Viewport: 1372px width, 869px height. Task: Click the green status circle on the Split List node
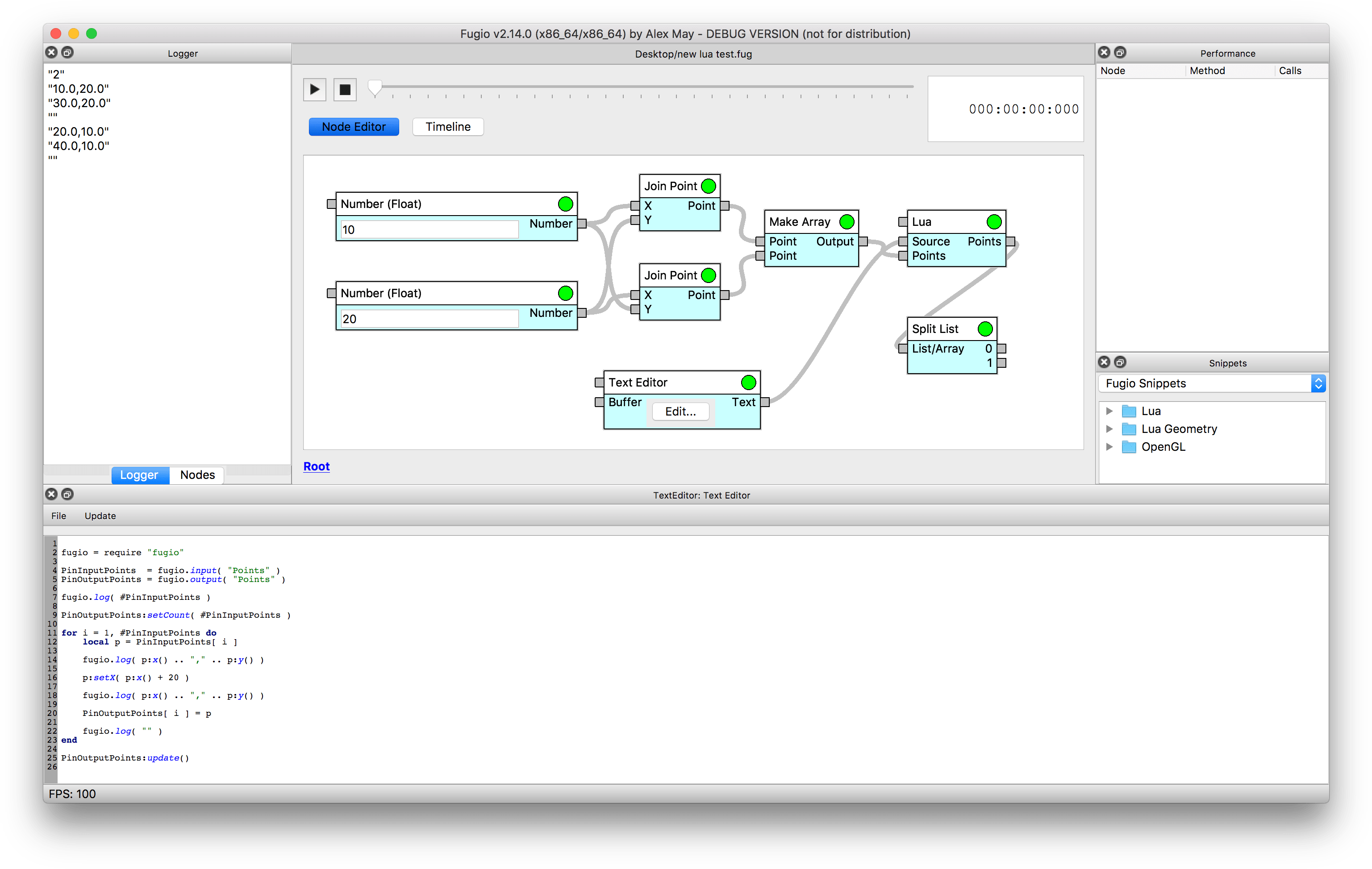pos(985,328)
